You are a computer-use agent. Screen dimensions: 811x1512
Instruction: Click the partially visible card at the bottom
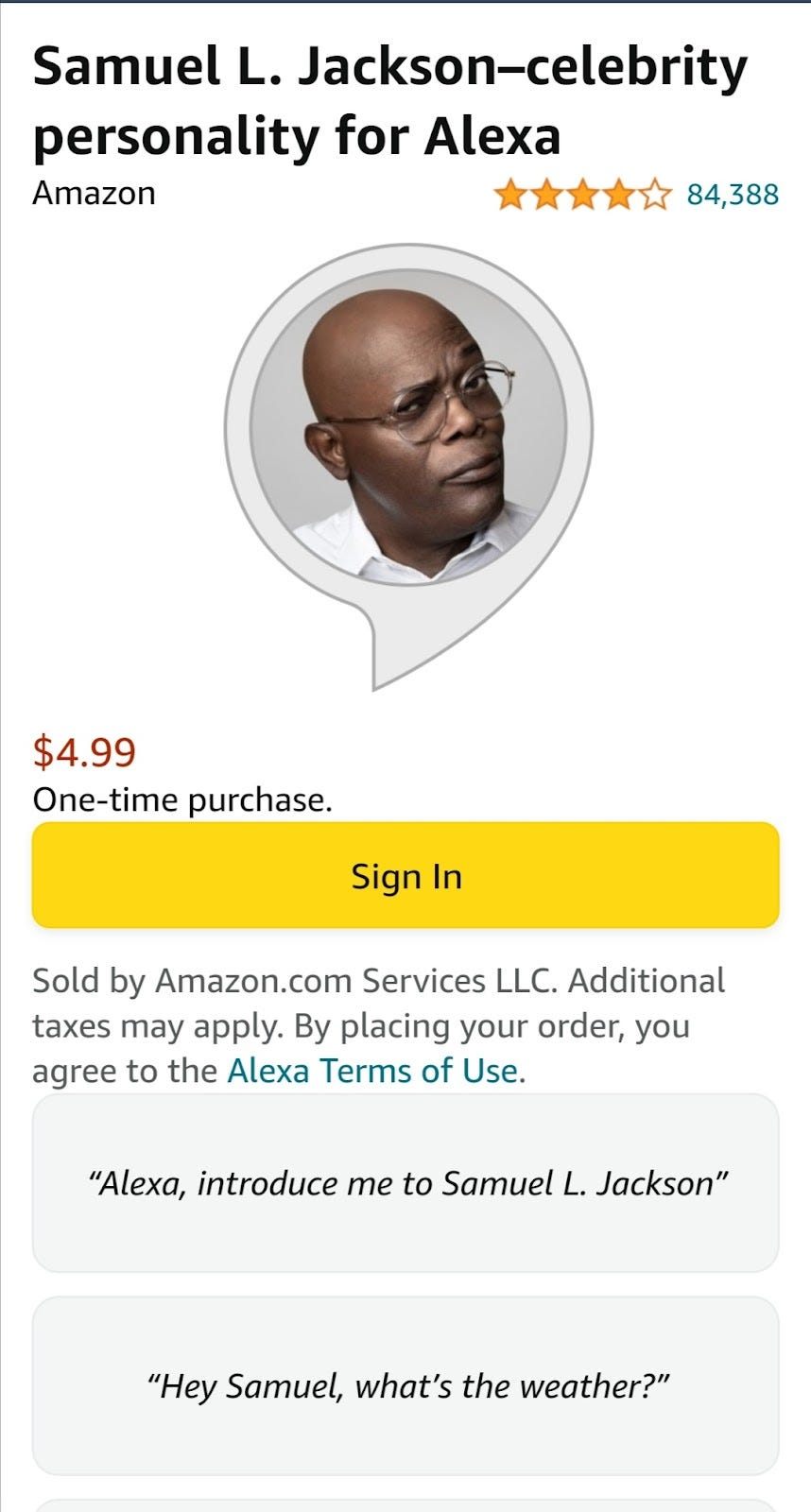pos(405,1506)
